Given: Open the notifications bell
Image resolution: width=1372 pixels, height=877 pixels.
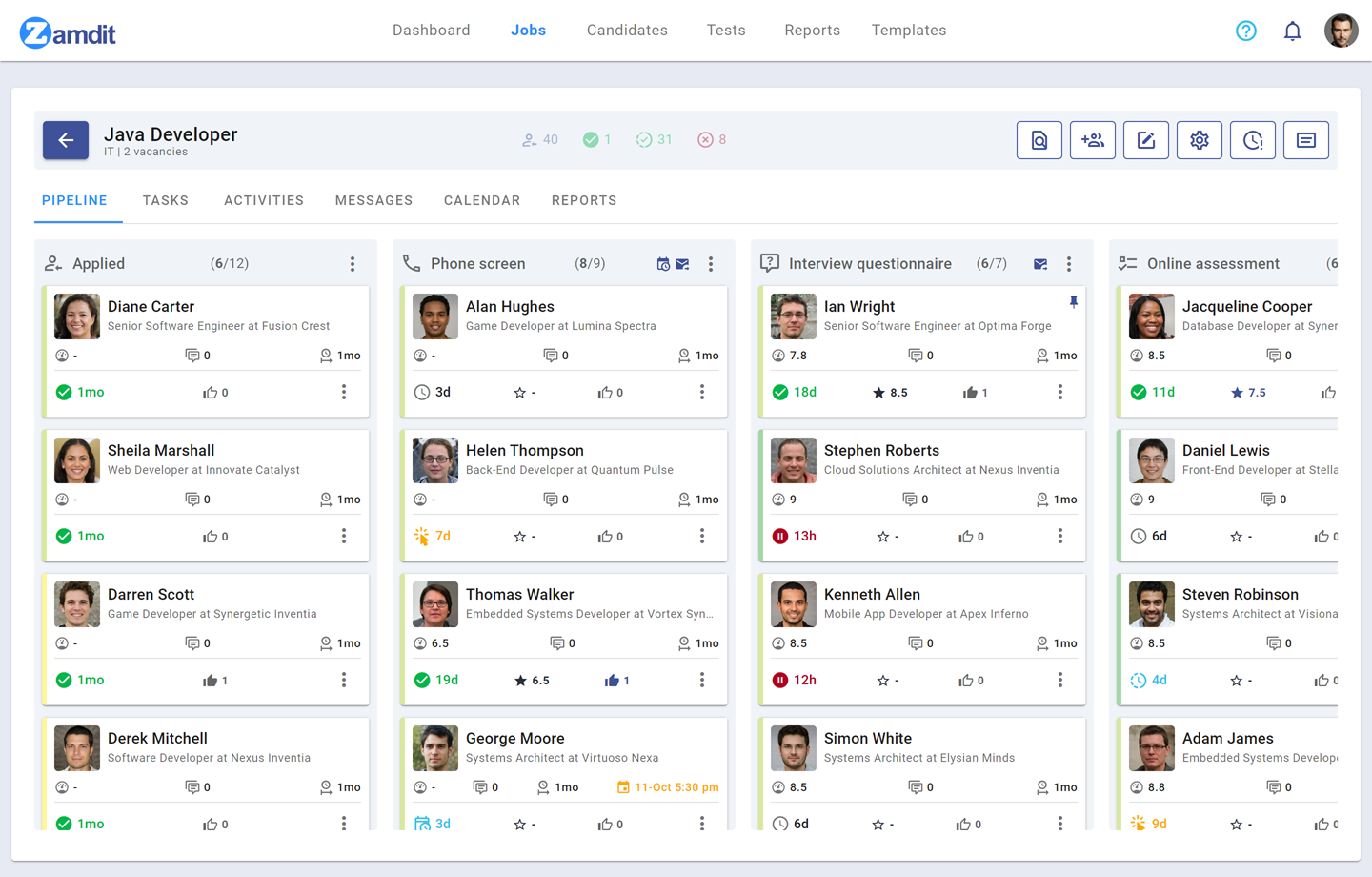Looking at the screenshot, I should [x=1292, y=30].
